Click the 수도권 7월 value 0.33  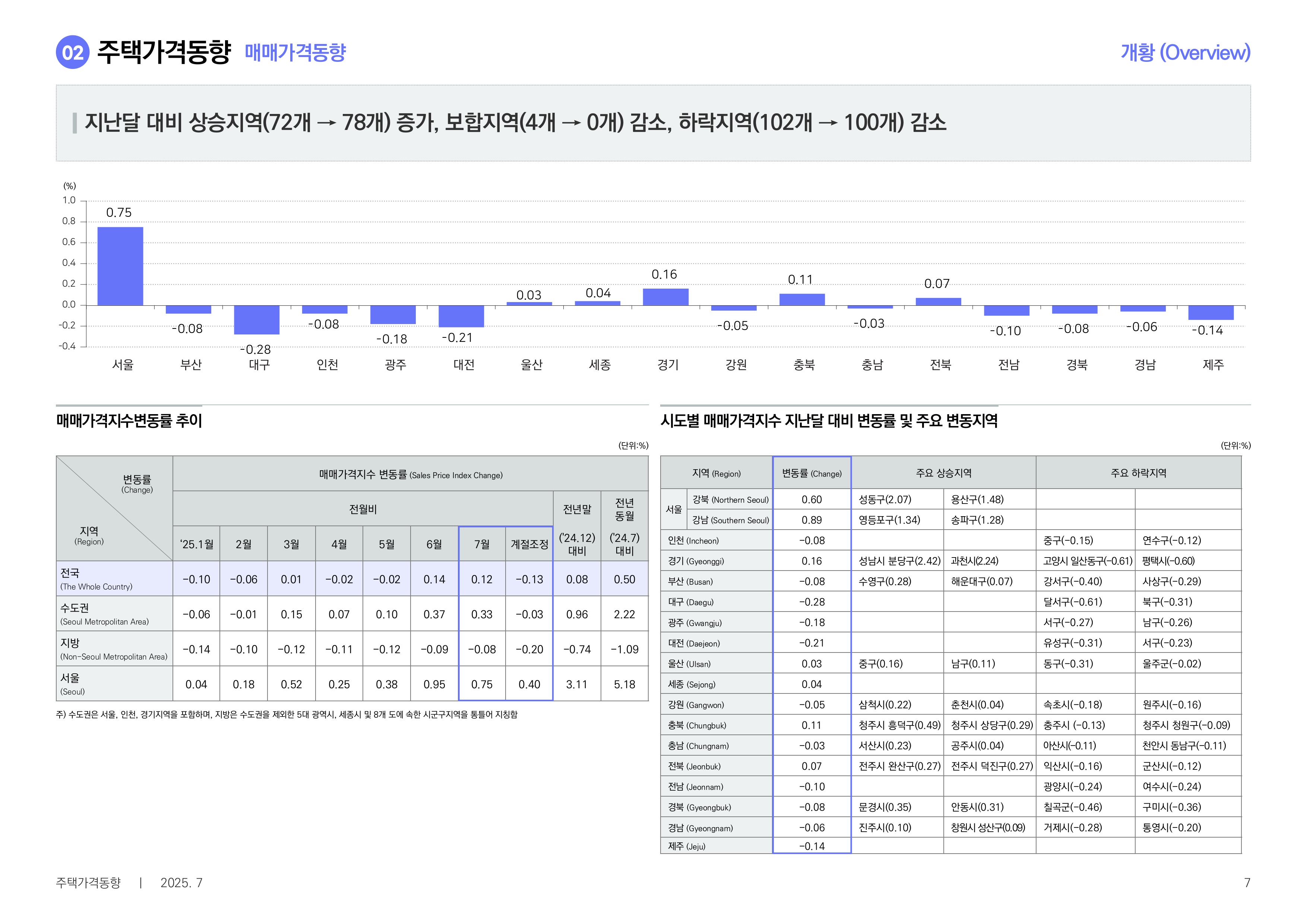click(482, 614)
